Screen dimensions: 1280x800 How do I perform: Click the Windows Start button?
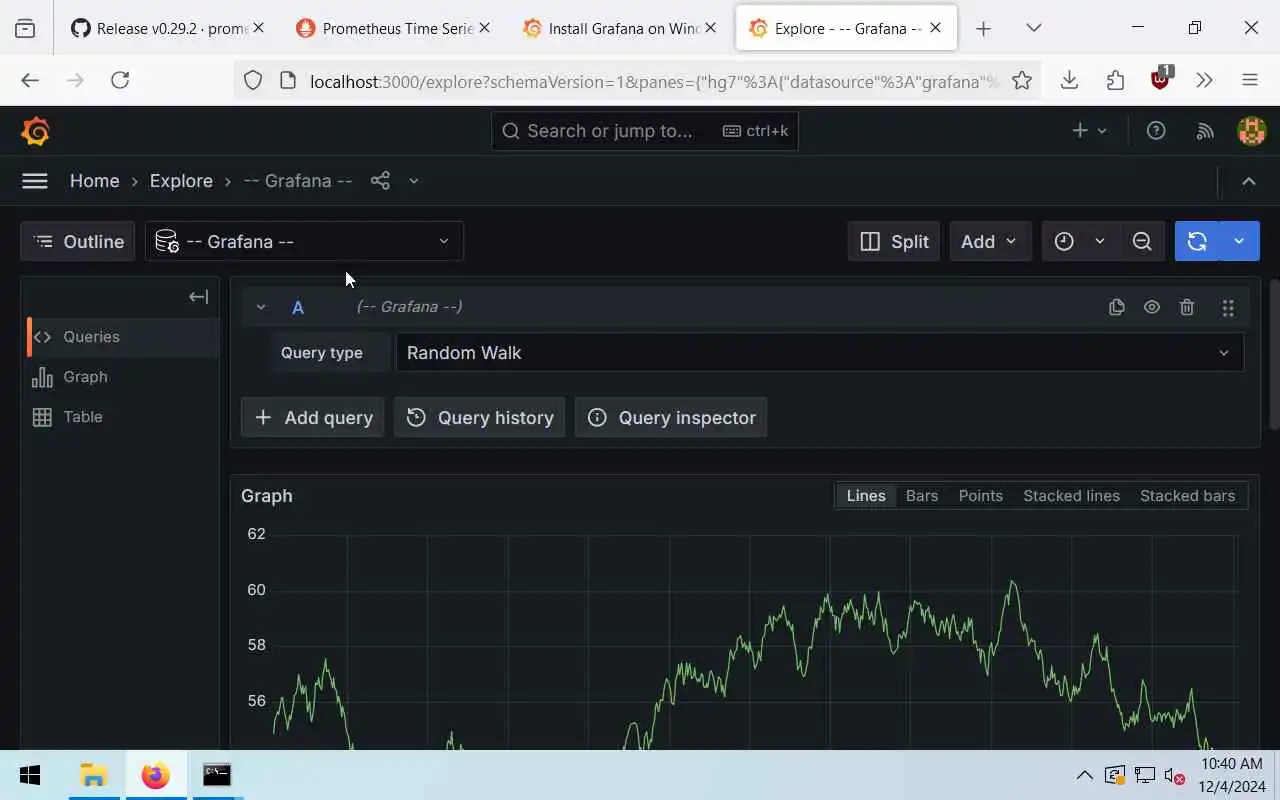[30, 775]
